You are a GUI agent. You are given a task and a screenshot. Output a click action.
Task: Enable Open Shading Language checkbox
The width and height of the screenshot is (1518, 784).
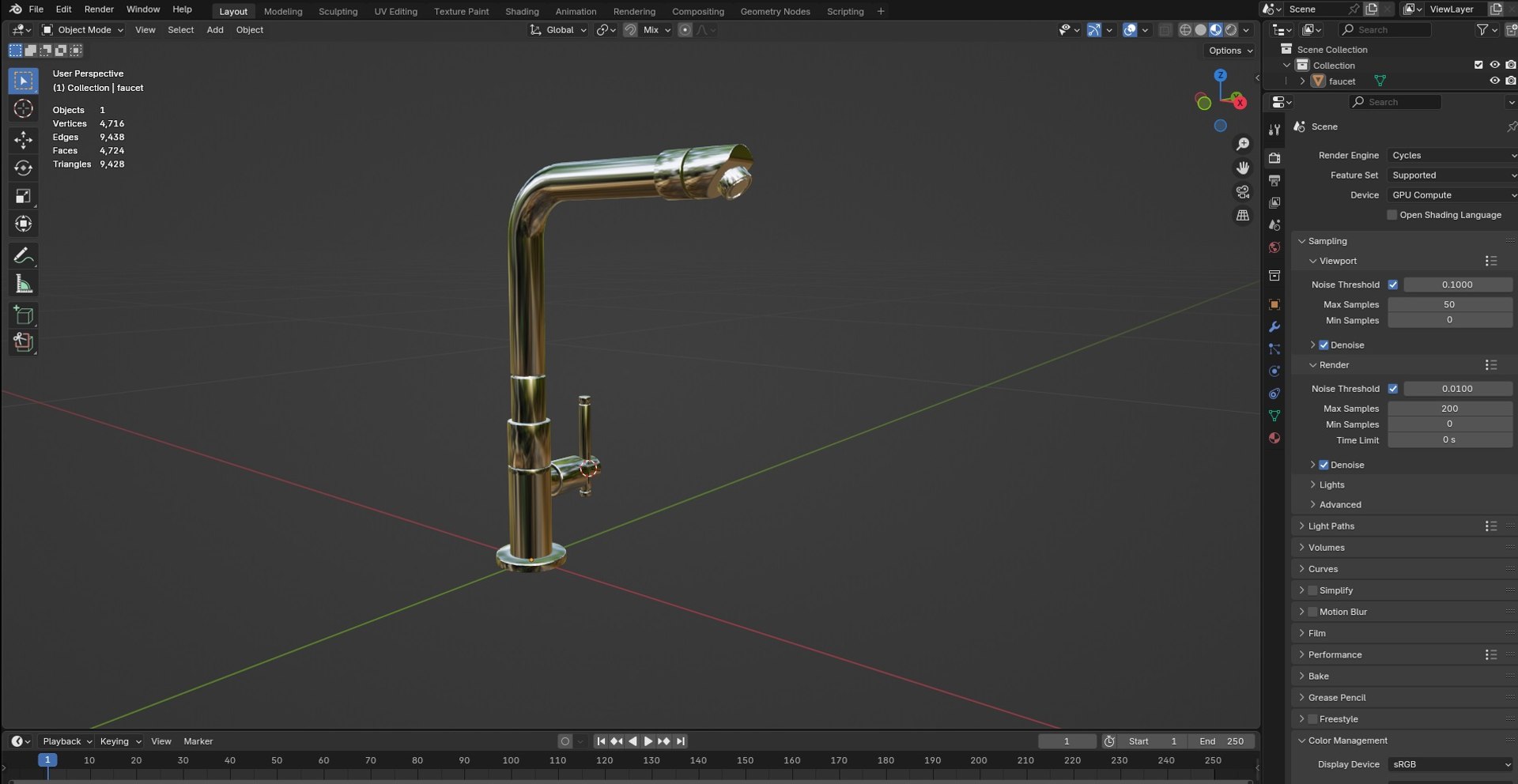[1392, 215]
